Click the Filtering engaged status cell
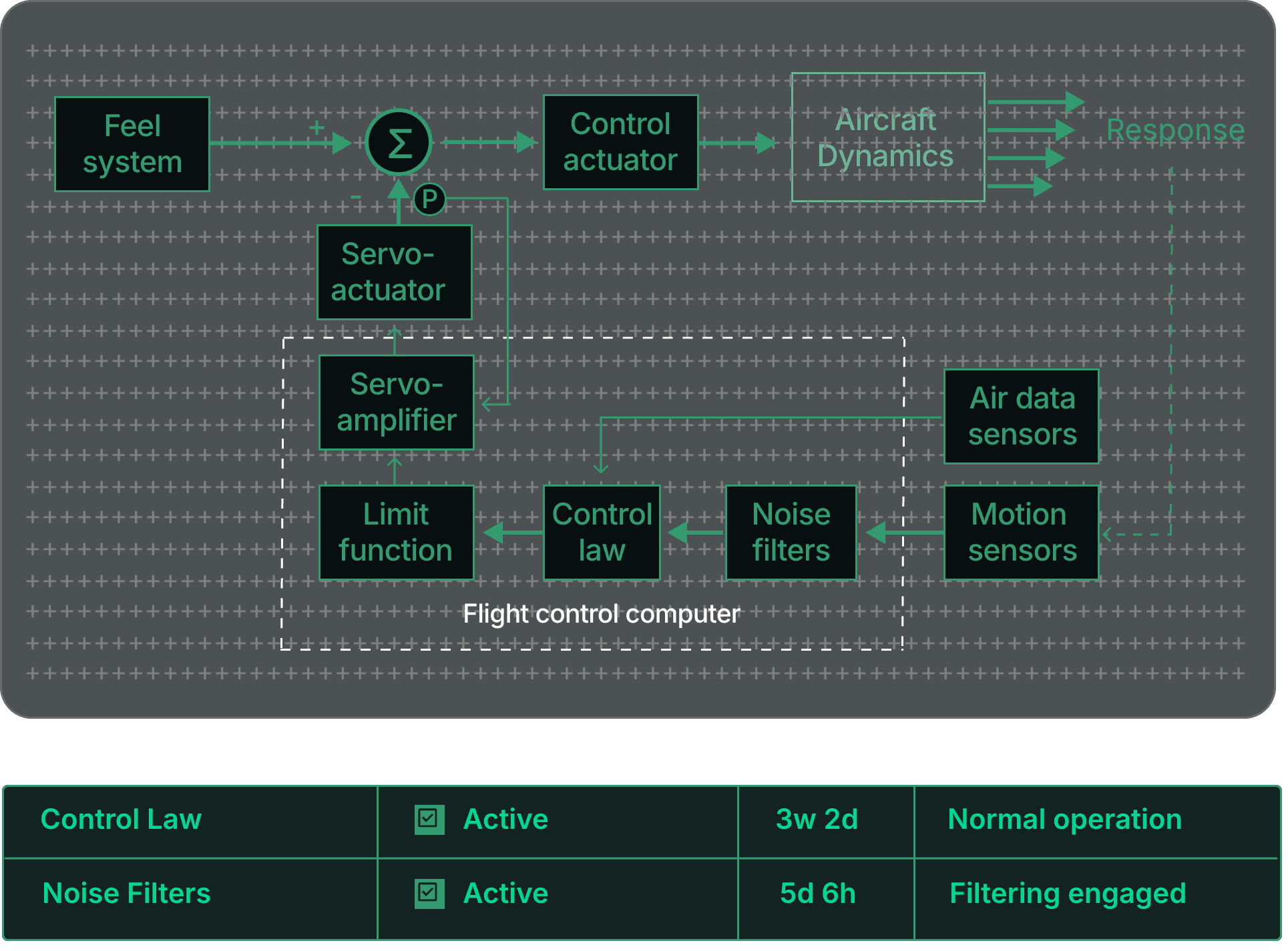This screenshot has height=951, width=1288. [x=1067, y=894]
